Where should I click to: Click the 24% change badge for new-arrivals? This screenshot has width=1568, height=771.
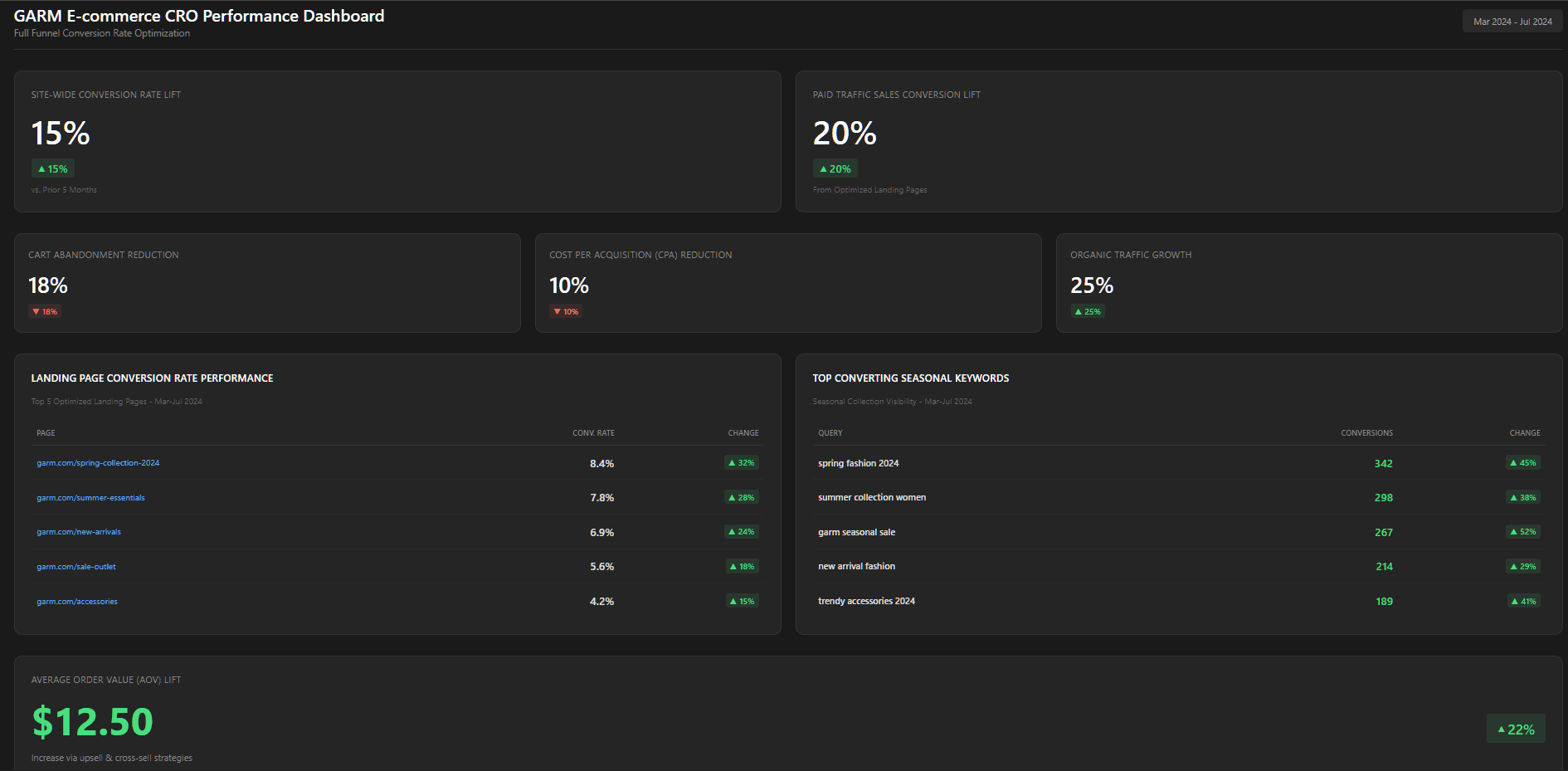coord(742,532)
